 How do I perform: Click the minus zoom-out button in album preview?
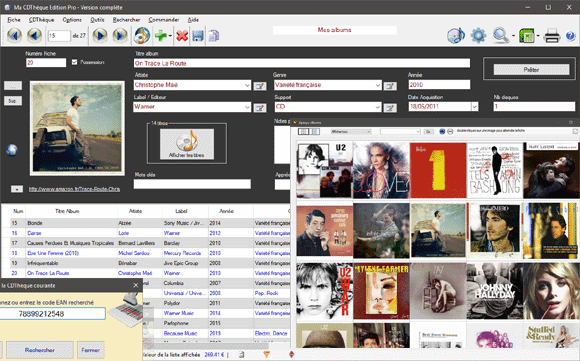450,131
